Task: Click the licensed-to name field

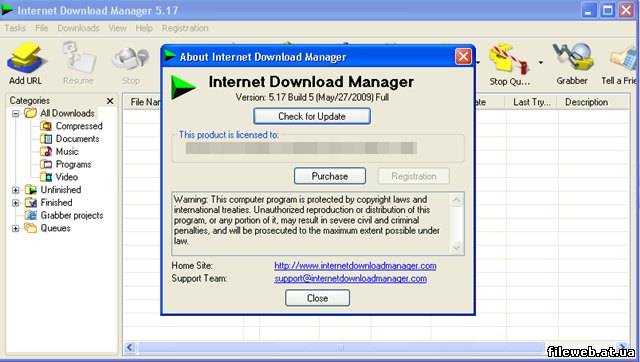Action: coord(301,148)
